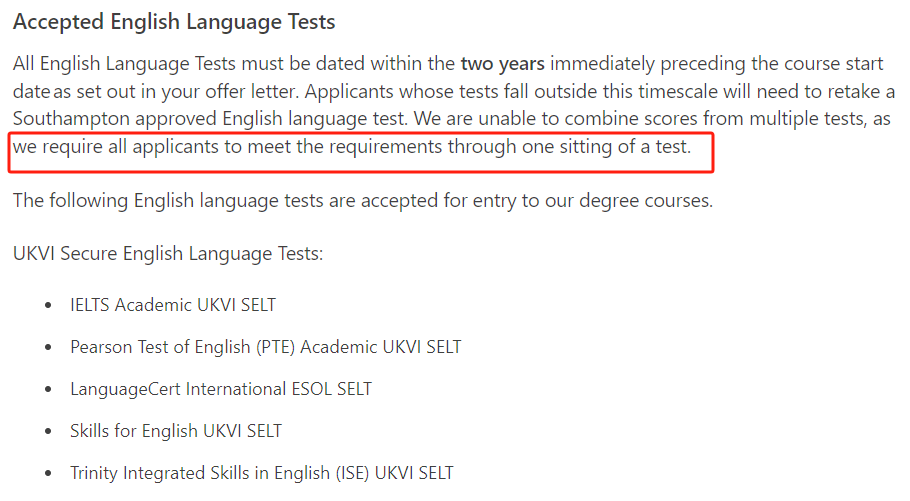Click the bullet beside LanguageCert International ESOL
The width and height of the screenshot is (910, 501).
48,390
